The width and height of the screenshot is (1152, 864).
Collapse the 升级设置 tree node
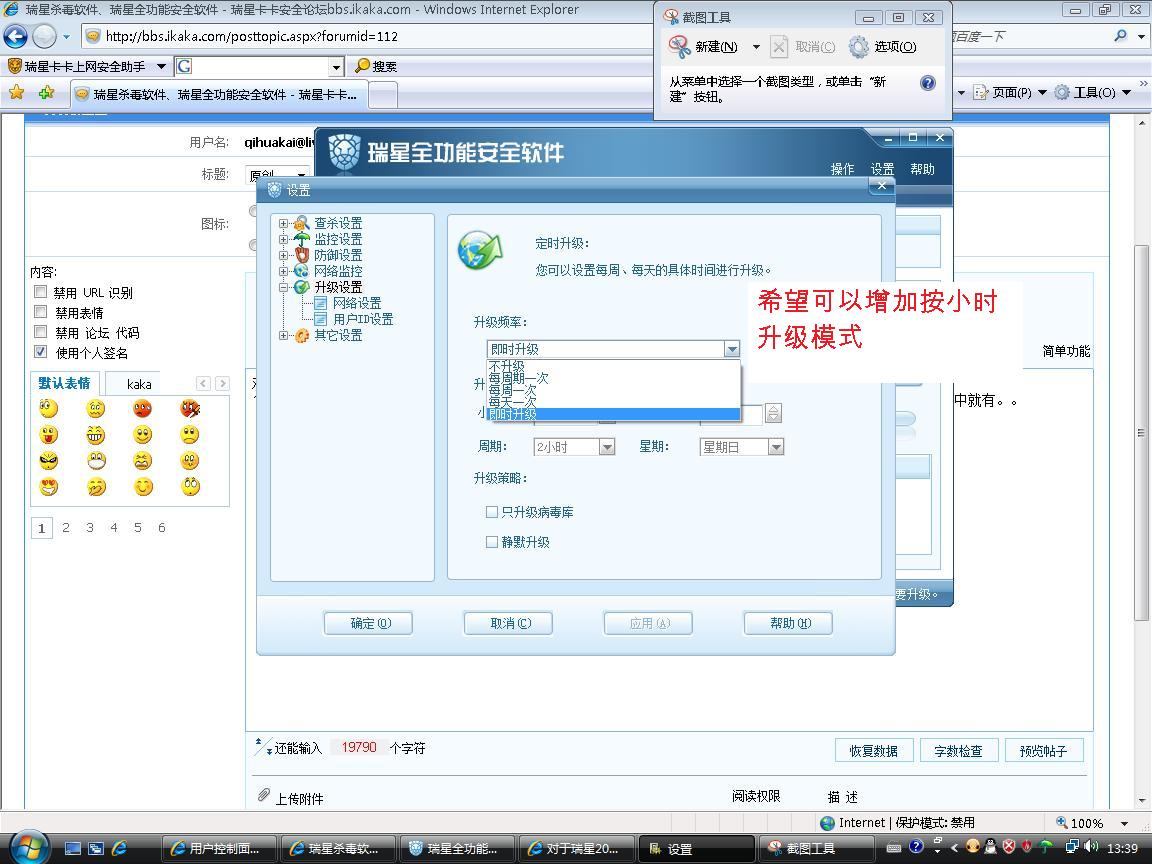point(283,287)
